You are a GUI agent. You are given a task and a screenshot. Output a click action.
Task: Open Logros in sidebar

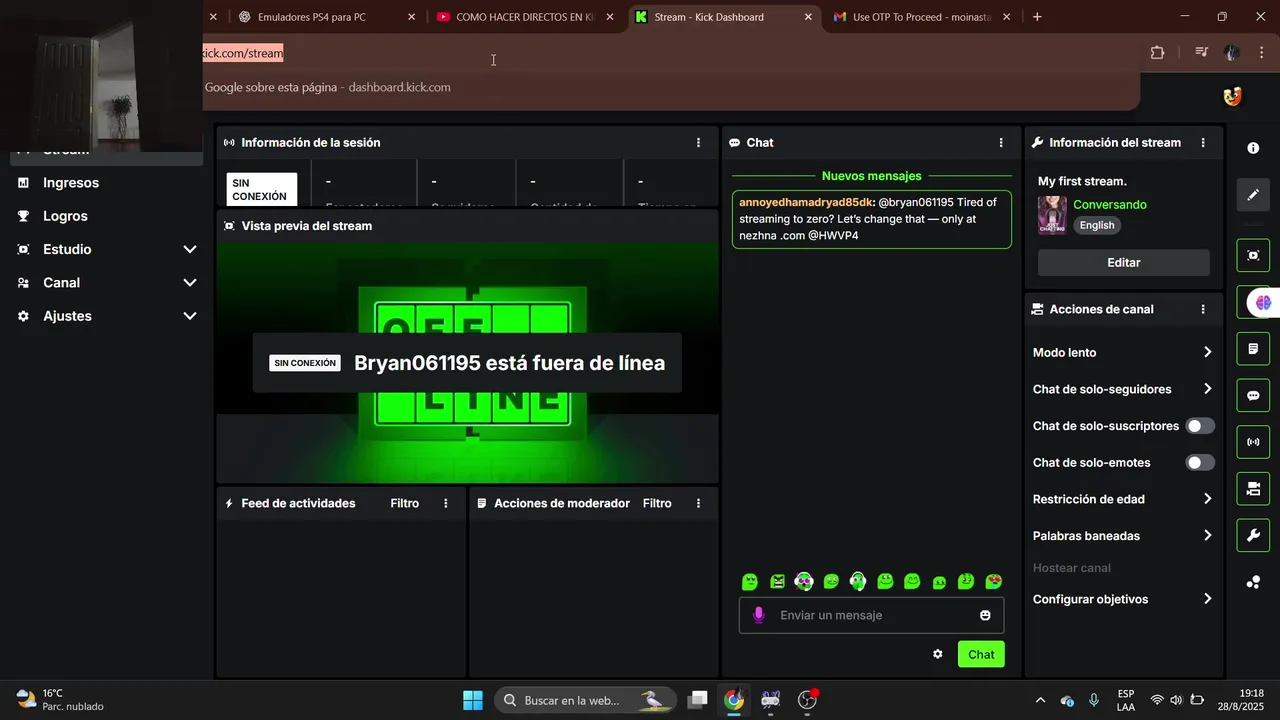point(65,216)
